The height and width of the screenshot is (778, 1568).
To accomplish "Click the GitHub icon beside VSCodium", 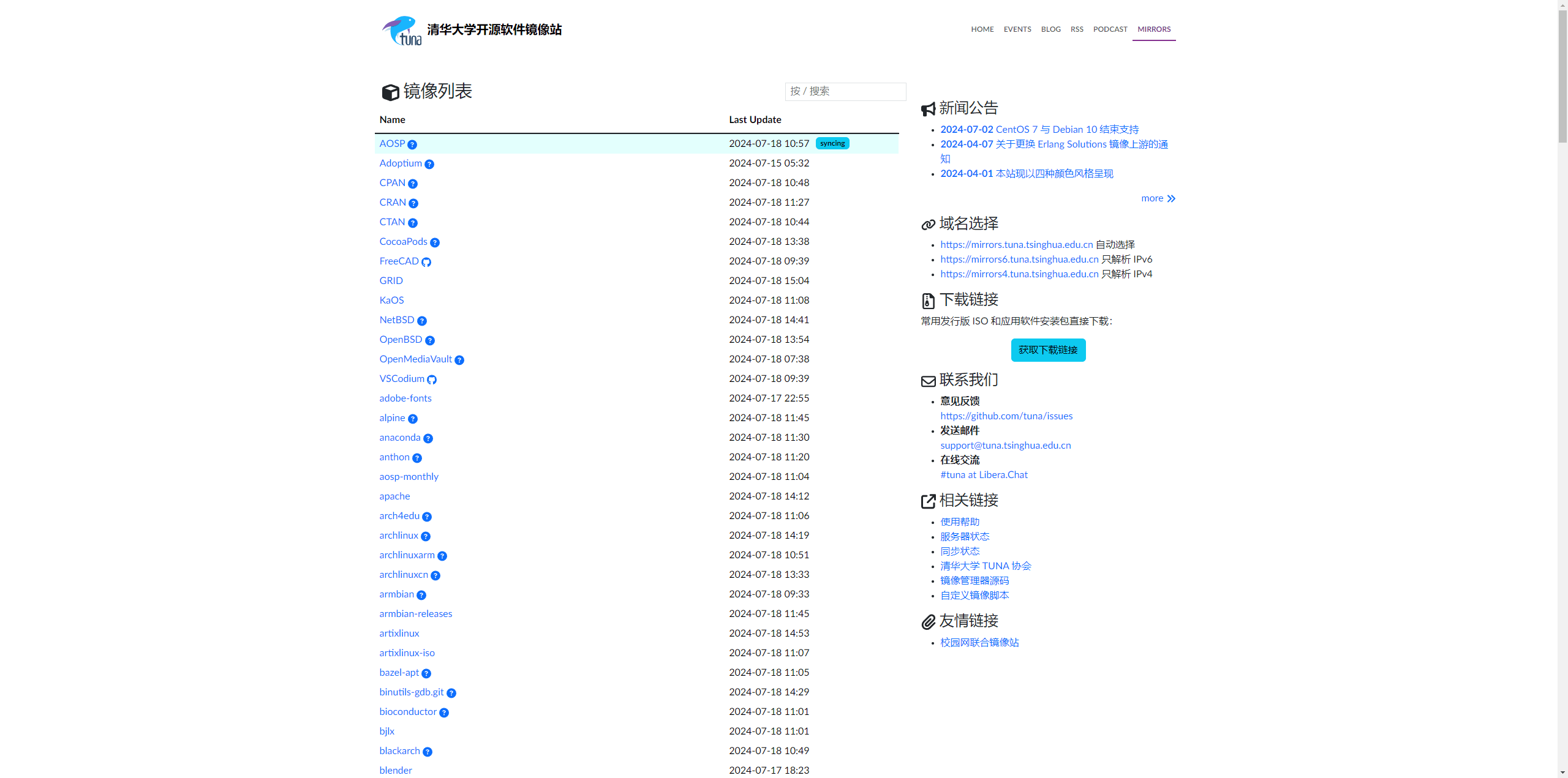I will coord(432,380).
